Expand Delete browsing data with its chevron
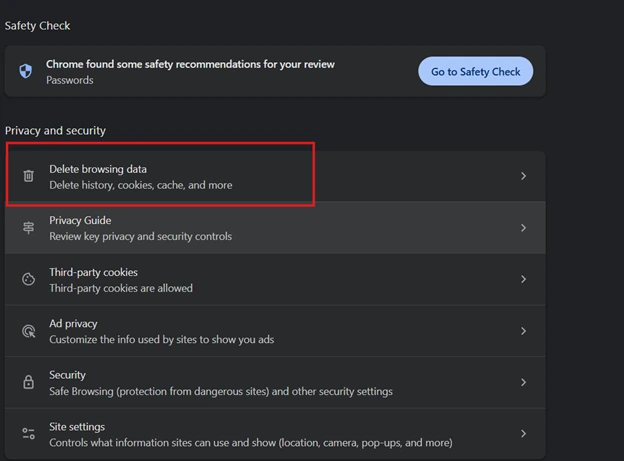The width and height of the screenshot is (624, 461). tap(523, 176)
